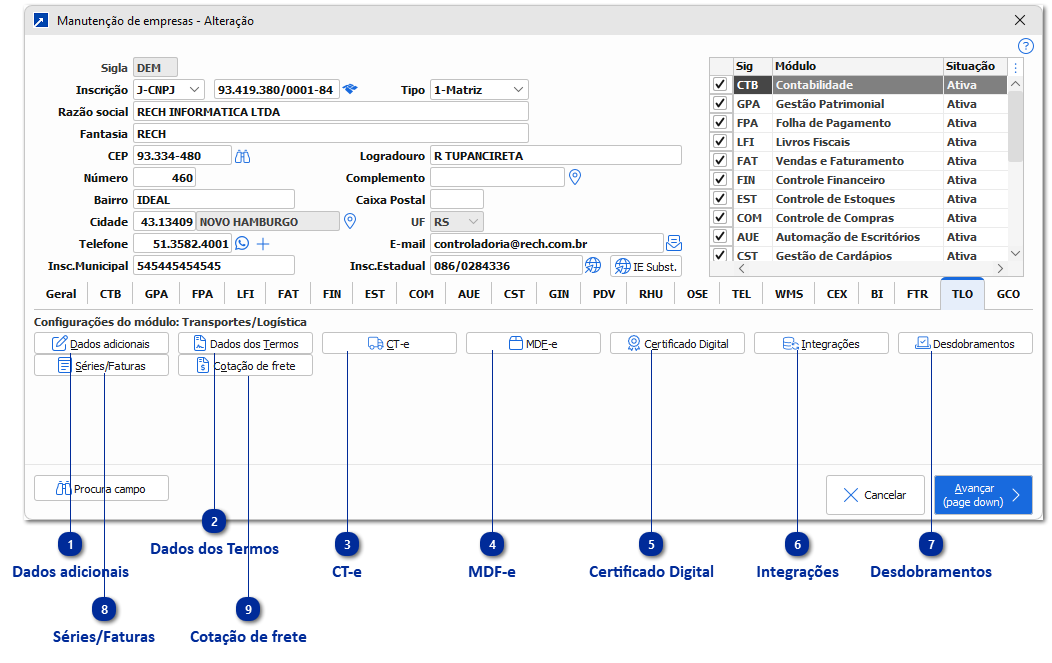Image resolution: width=1052 pixels, height=663 pixels.
Task: Click the Bairro input field
Action: click(x=214, y=199)
